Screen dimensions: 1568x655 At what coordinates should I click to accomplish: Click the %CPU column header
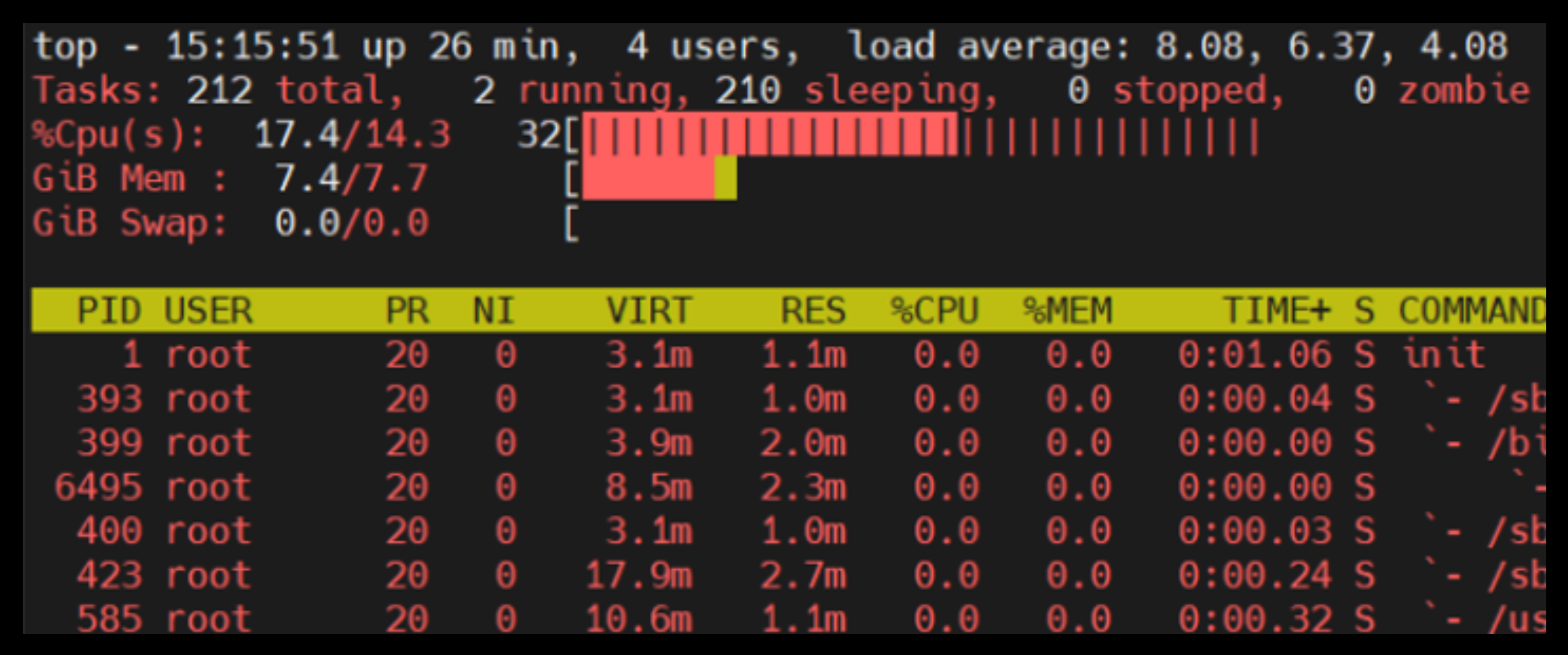tap(934, 310)
